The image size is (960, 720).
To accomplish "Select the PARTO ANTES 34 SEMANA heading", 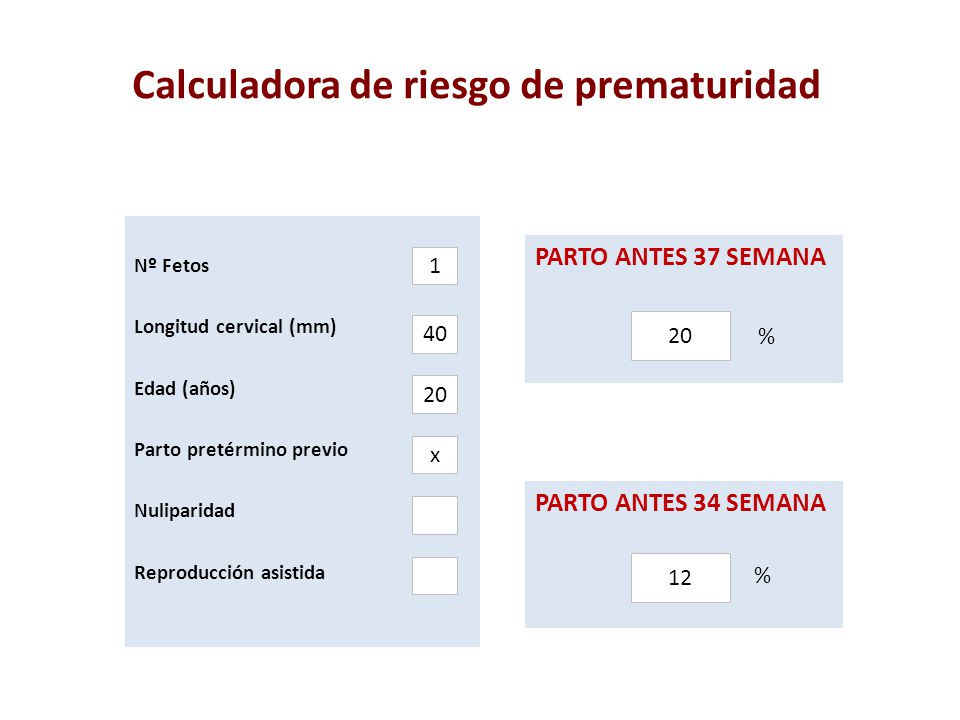I will click(x=680, y=503).
